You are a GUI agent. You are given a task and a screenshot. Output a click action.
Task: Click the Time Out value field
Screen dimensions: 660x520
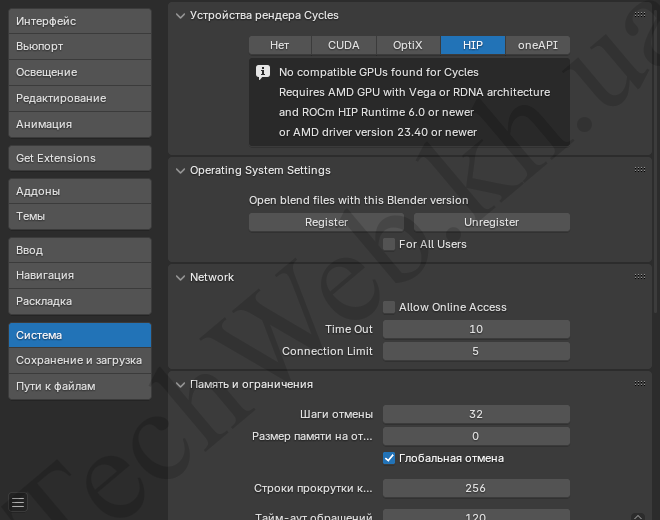(x=476, y=329)
